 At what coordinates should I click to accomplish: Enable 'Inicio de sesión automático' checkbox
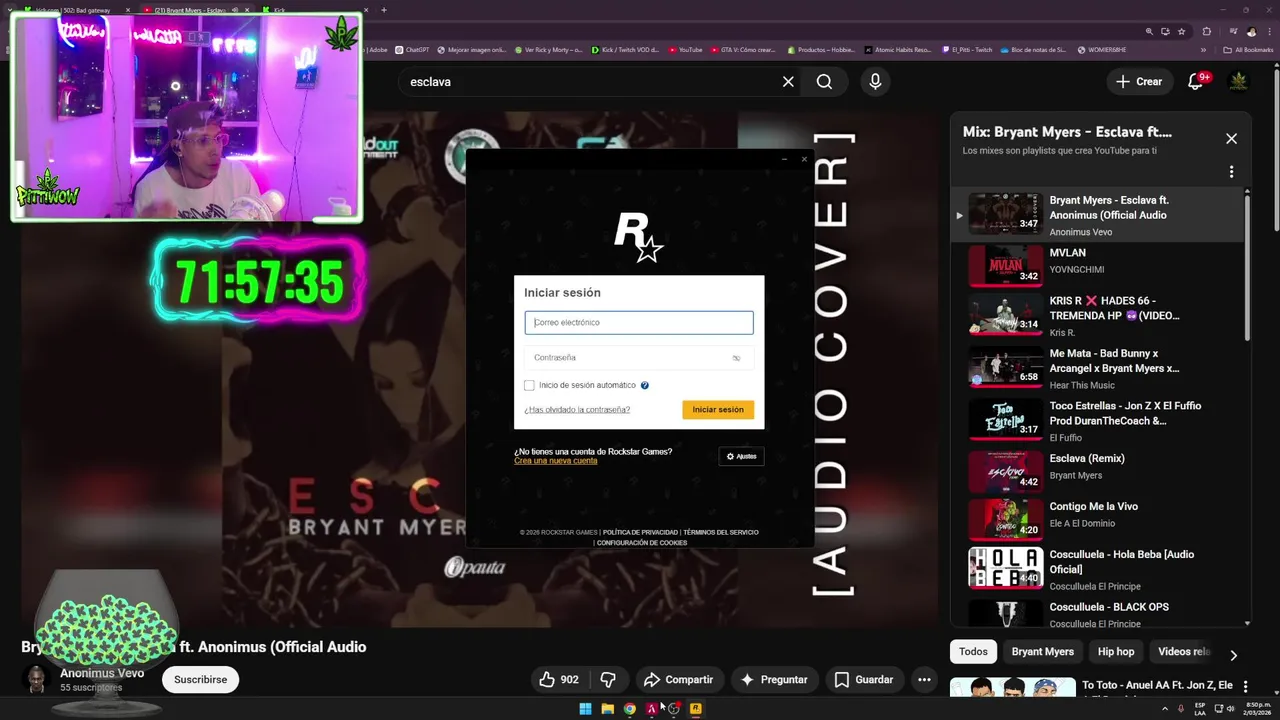tap(529, 385)
